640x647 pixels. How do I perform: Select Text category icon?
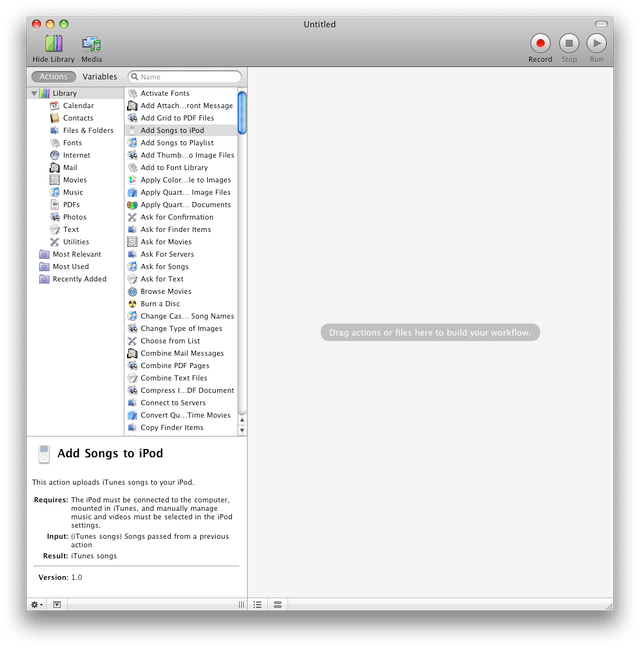(x=54, y=229)
